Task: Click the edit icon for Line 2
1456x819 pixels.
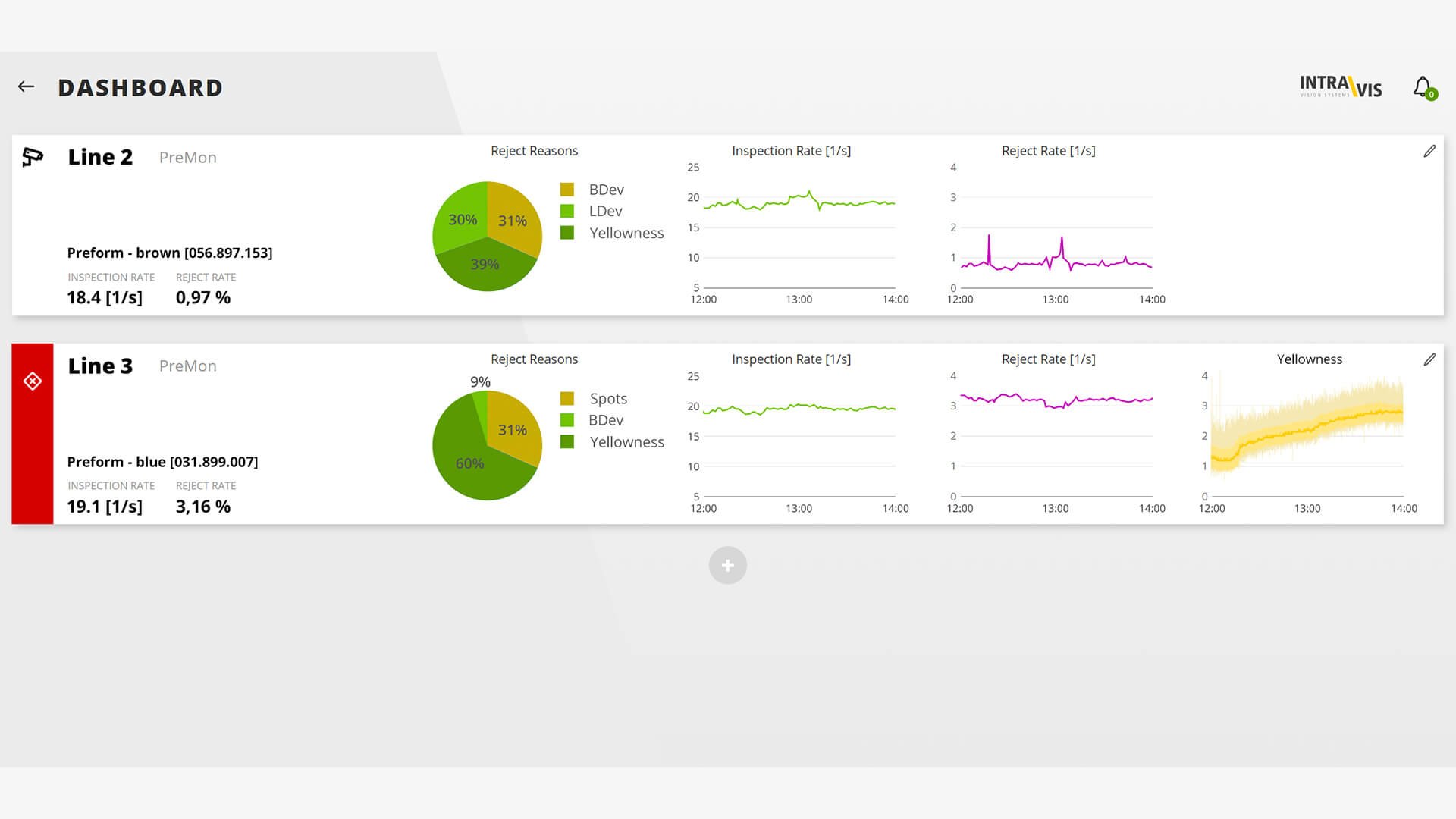Action: pyautogui.click(x=1430, y=150)
